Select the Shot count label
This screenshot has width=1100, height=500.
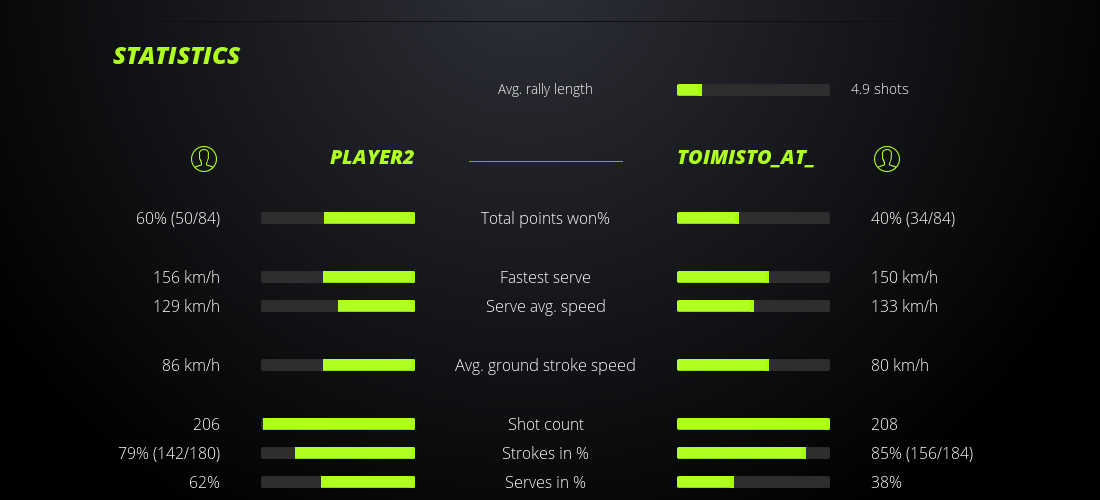(x=545, y=424)
